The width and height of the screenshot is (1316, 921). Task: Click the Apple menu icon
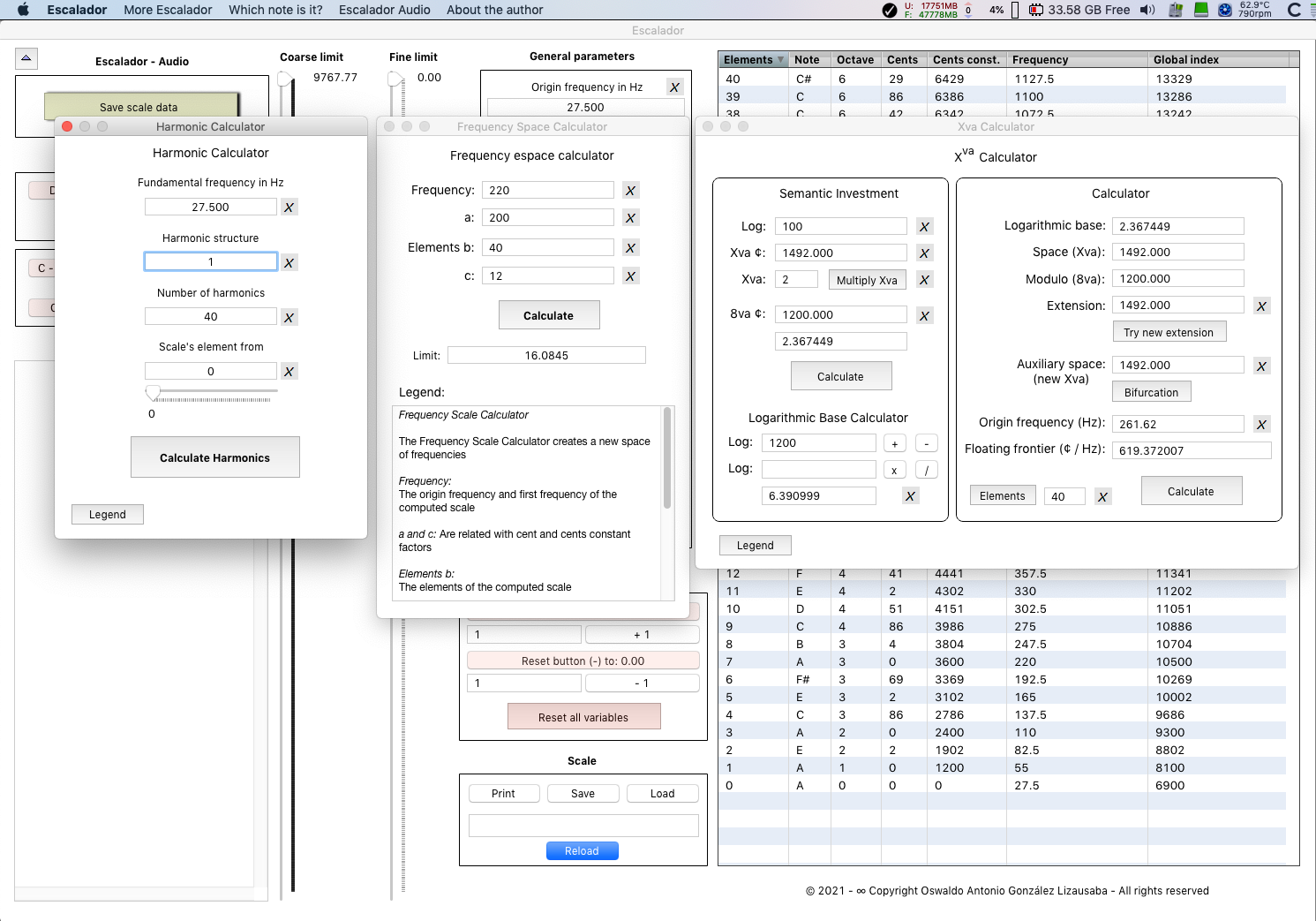tap(23, 10)
